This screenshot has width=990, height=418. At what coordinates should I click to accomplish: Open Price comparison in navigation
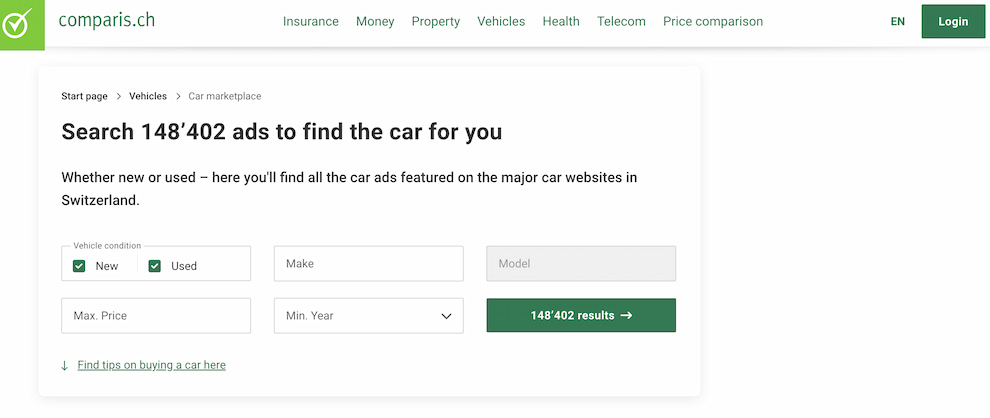(x=712, y=21)
